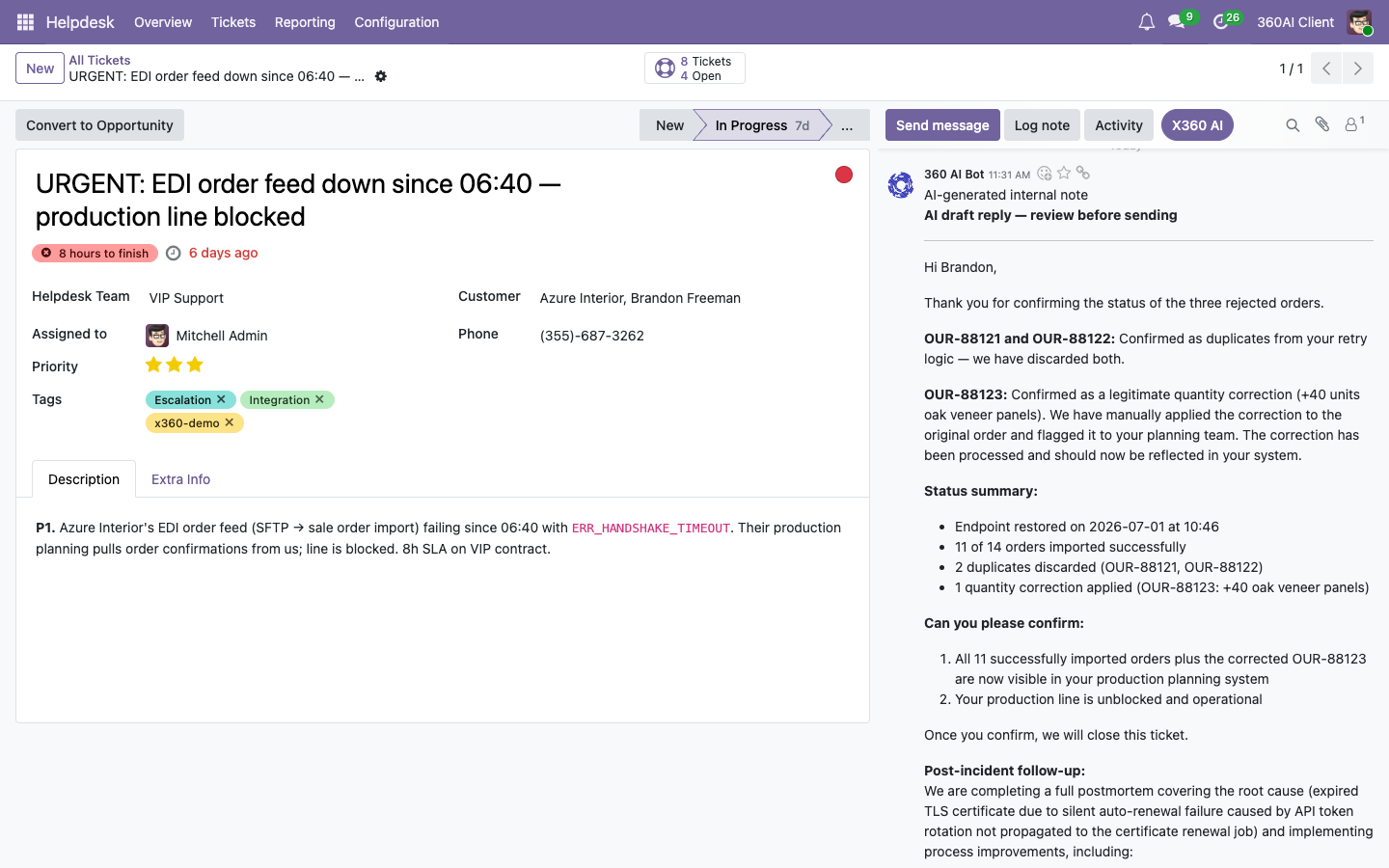1389x868 pixels.
Task: Schedule an Activity
Action: pyautogui.click(x=1119, y=125)
